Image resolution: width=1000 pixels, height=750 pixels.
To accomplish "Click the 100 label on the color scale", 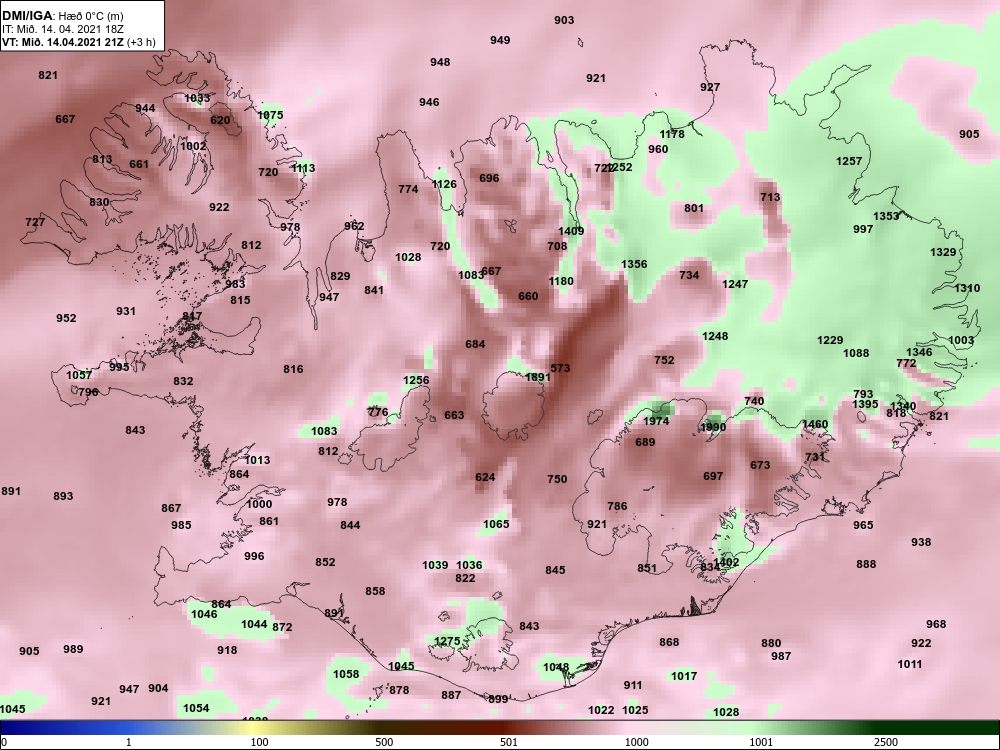I will 259,742.
